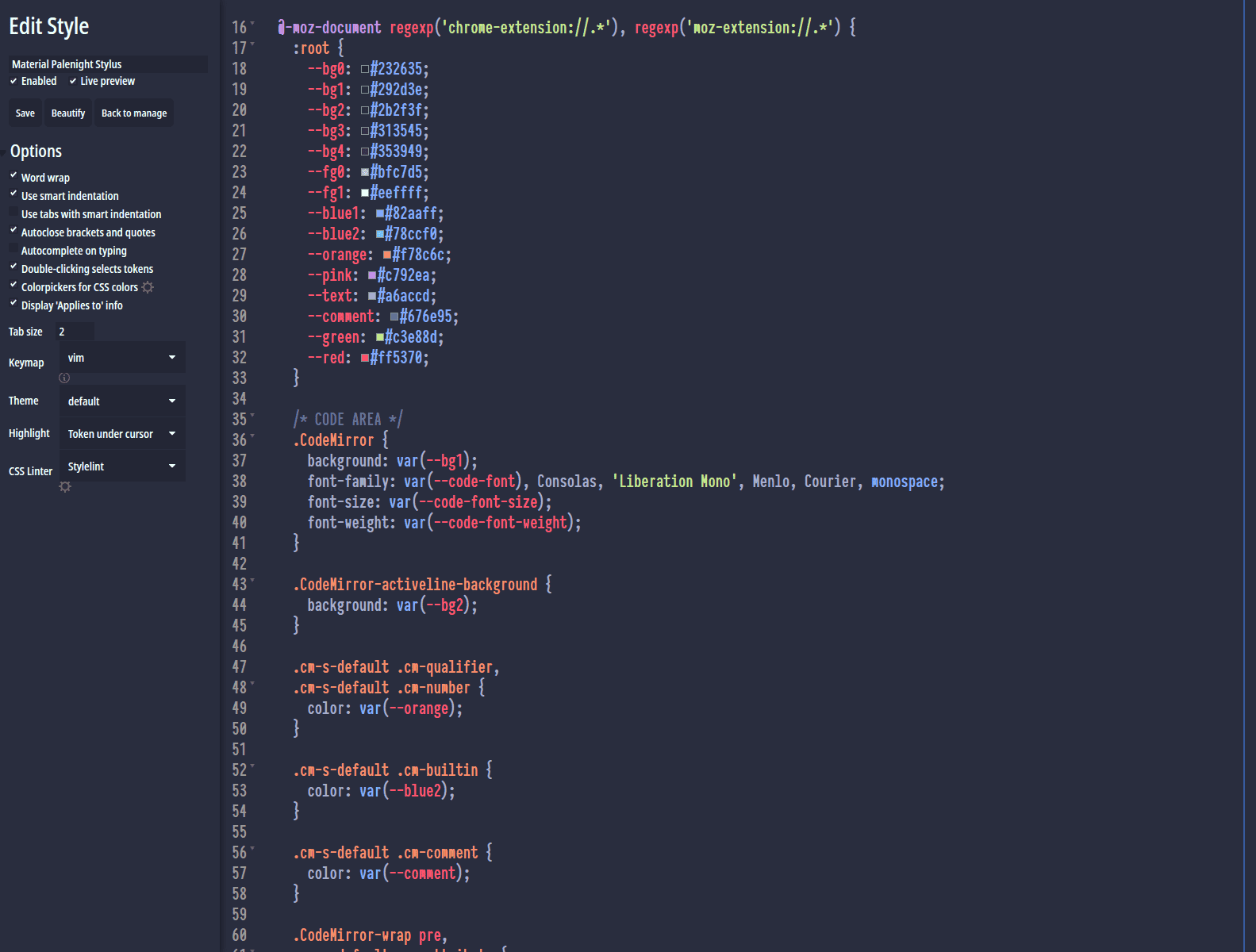Screen dimensions: 1256x952
Task: Open color picker for --pink swatch
Action: coord(372,275)
